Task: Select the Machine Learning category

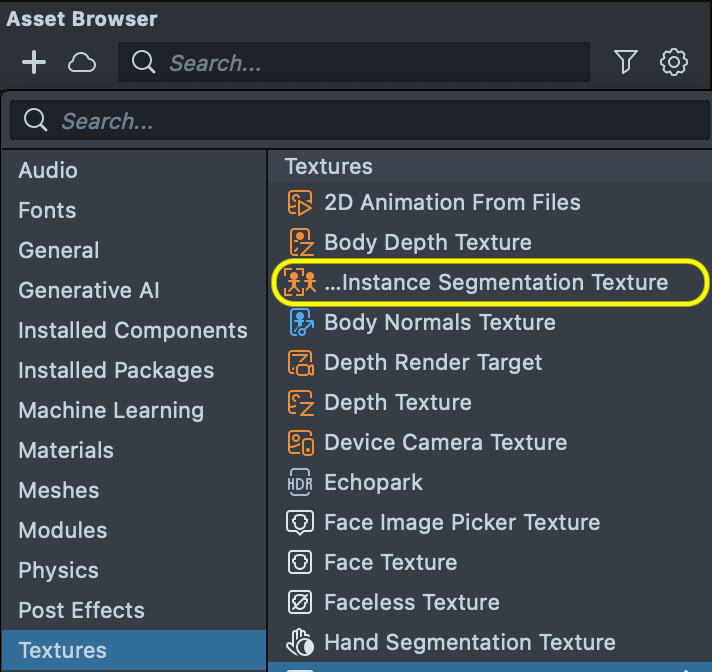Action: pos(111,410)
